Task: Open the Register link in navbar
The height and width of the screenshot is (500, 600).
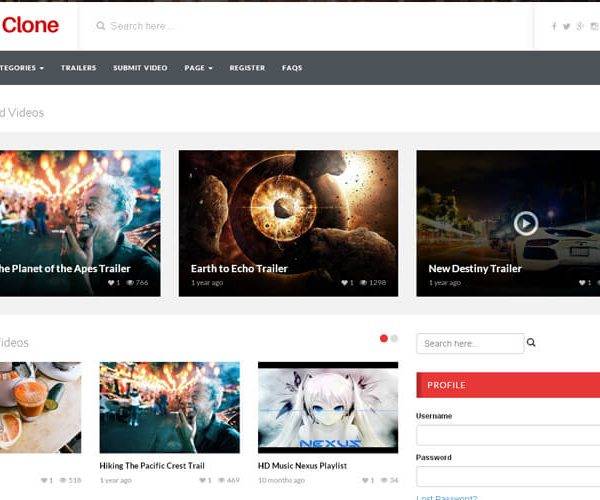Action: coord(247,68)
